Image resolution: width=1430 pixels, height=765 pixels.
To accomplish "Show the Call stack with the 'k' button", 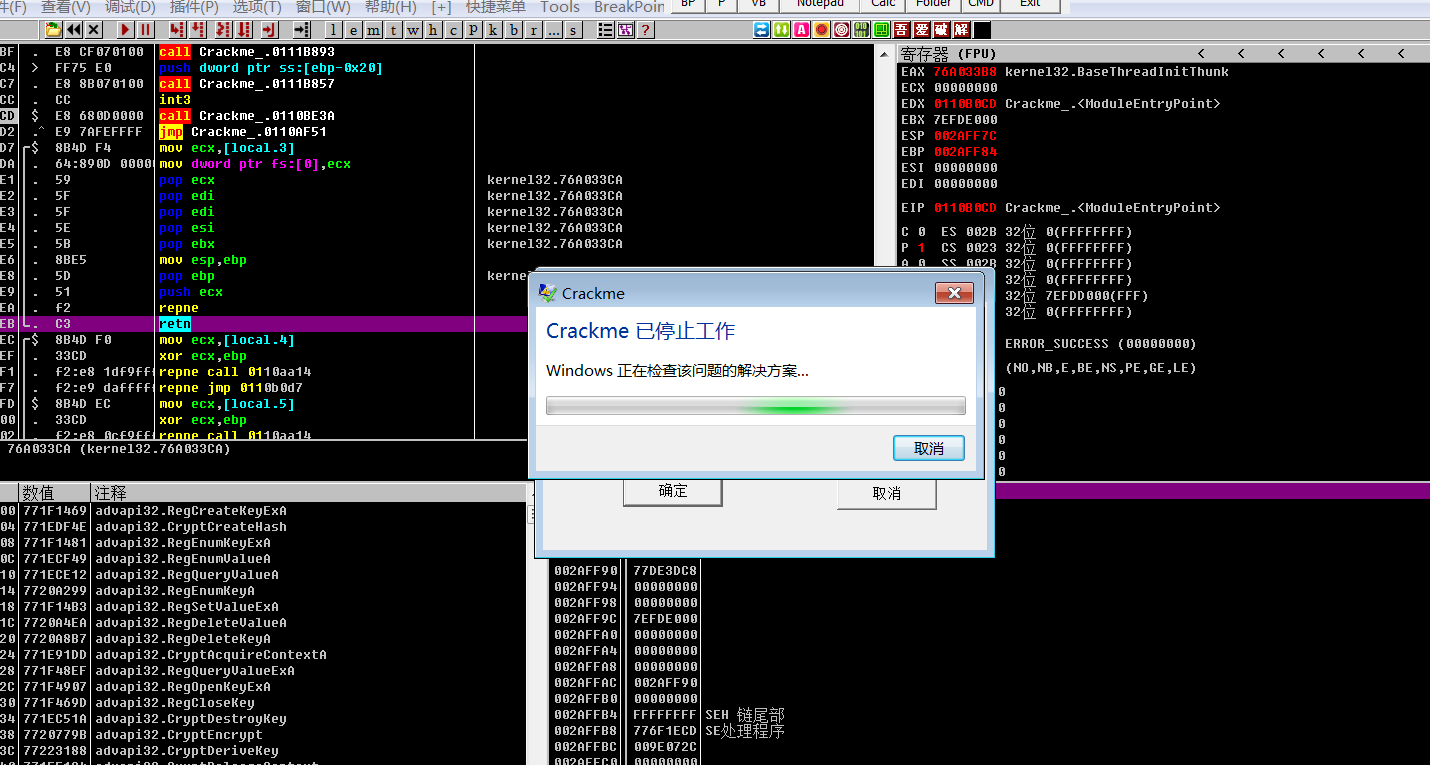I will 493,30.
